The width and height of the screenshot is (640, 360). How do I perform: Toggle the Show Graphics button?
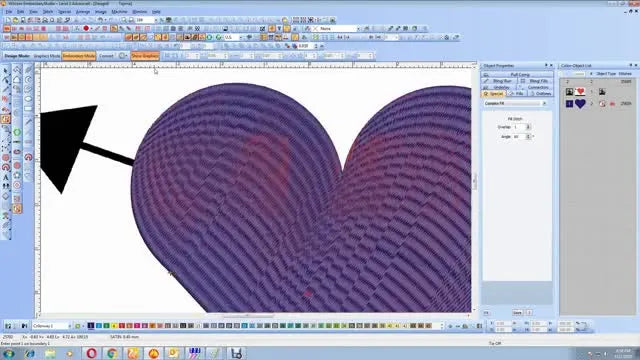145,56
